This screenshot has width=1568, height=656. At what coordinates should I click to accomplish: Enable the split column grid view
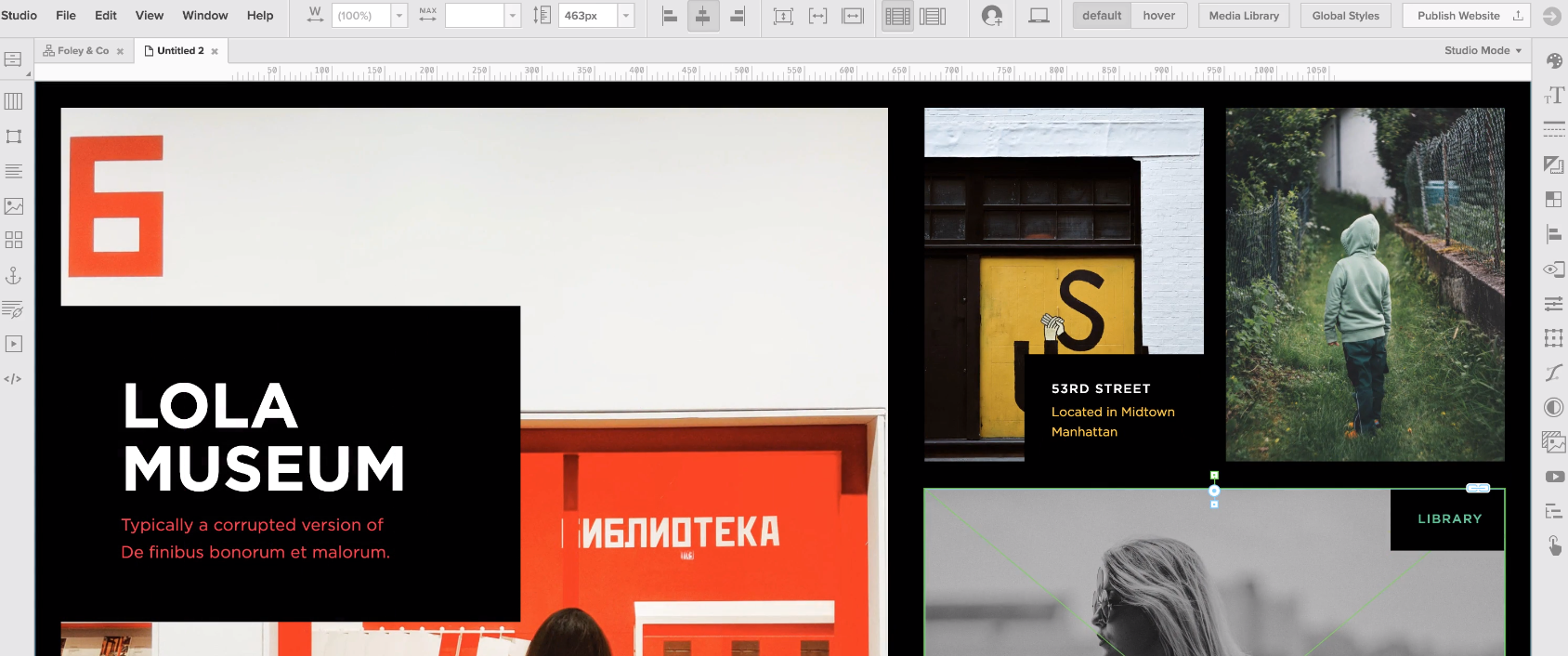click(x=933, y=16)
